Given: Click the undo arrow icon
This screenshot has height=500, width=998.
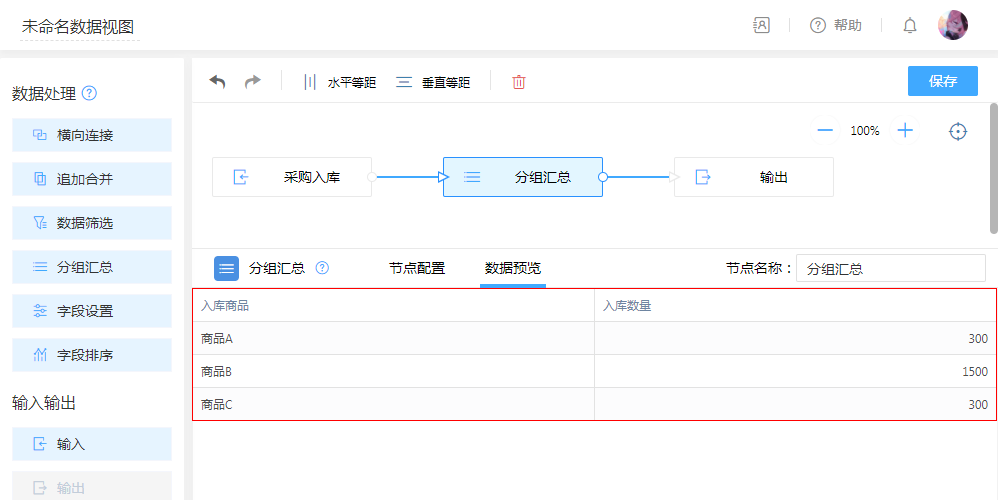Looking at the screenshot, I should (x=217, y=82).
